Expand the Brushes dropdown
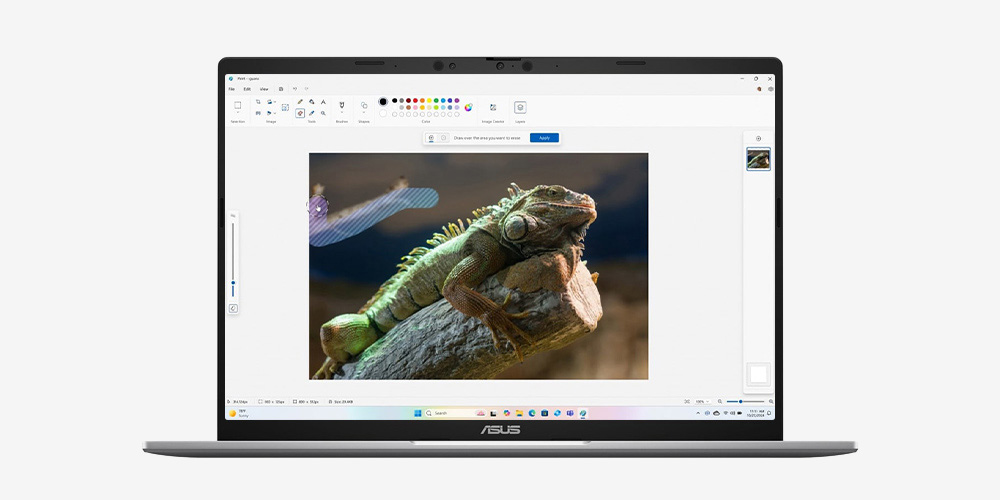The height and width of the screenshot is (500, 1000). click(x=341, y=114)
